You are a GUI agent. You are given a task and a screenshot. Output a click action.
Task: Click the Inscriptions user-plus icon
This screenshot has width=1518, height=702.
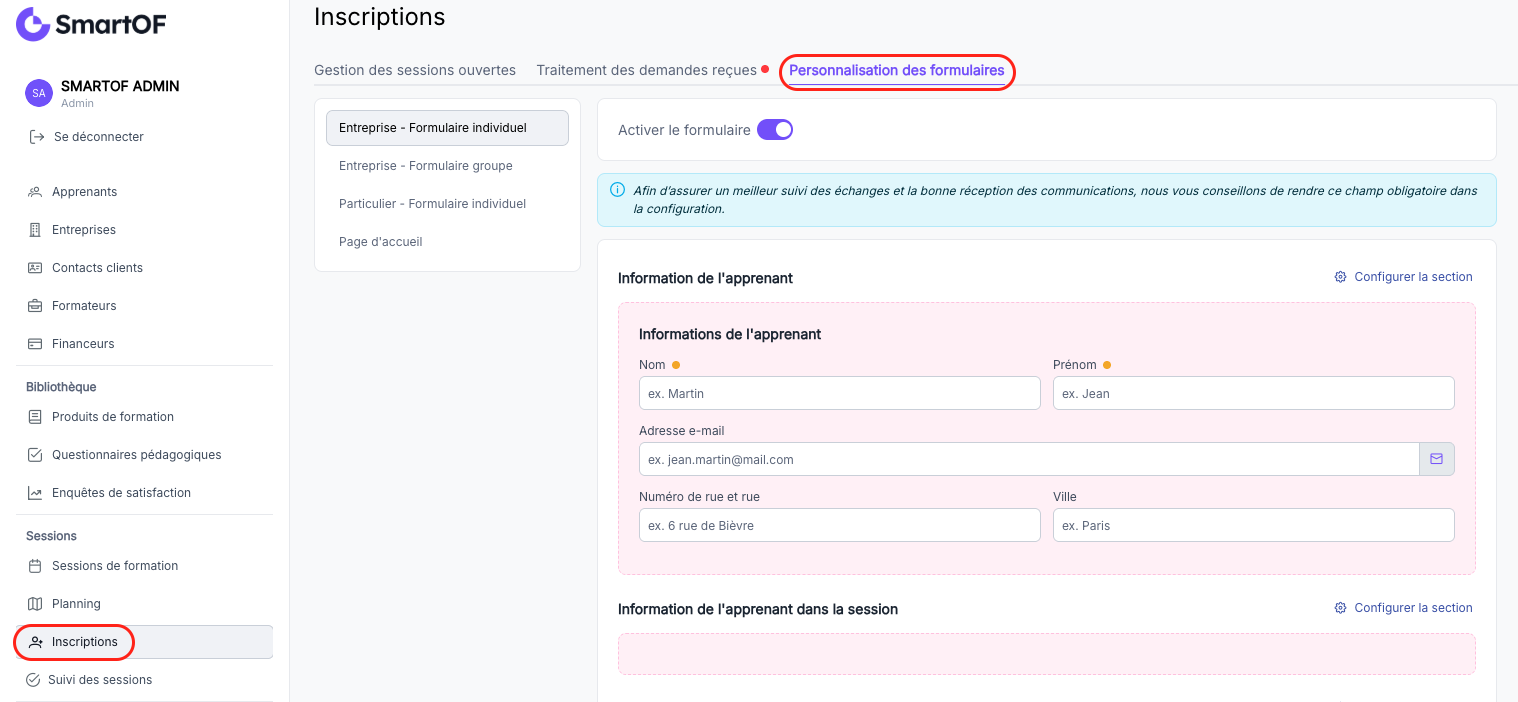37,642
